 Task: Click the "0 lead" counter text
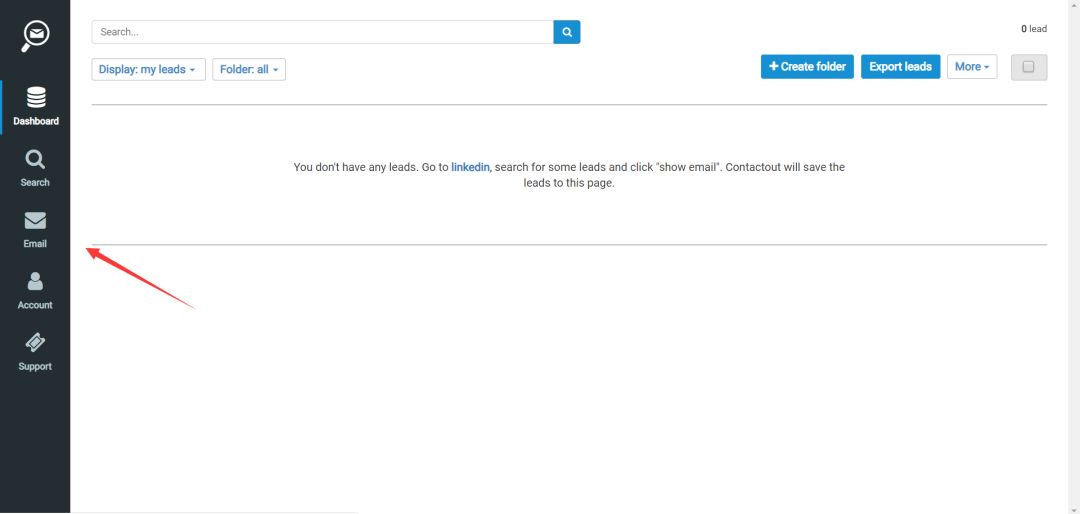point(1033,29)
